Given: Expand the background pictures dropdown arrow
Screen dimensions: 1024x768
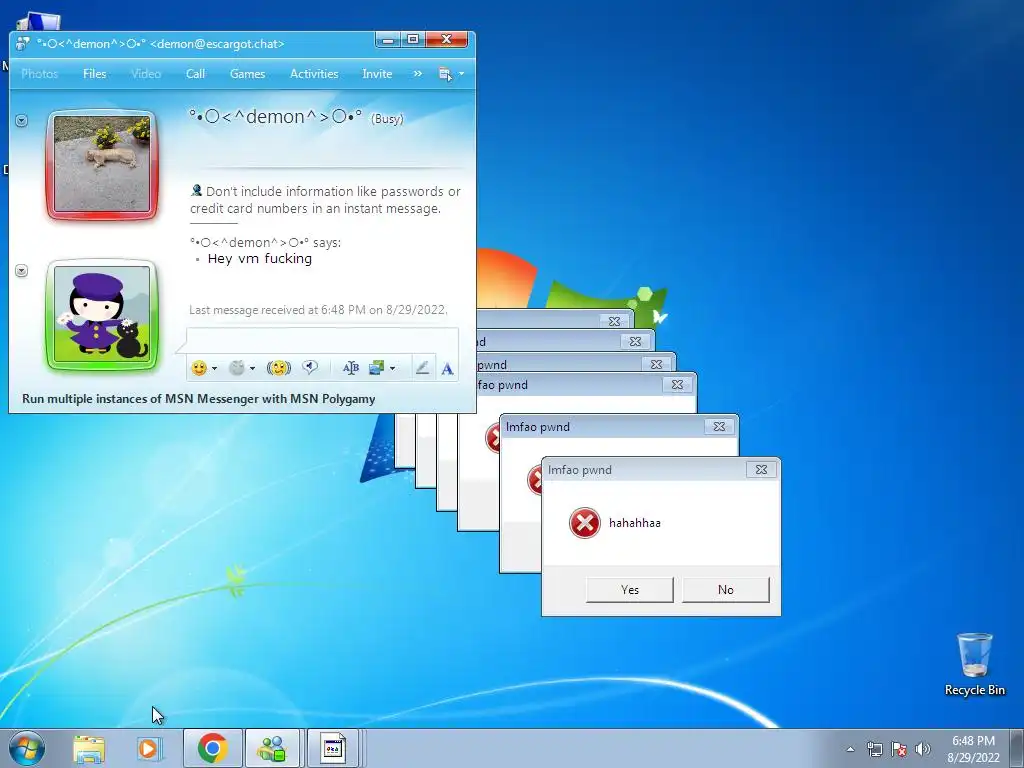Looking at the screenshot, I should pyautogui.click(x=392, y=368).
